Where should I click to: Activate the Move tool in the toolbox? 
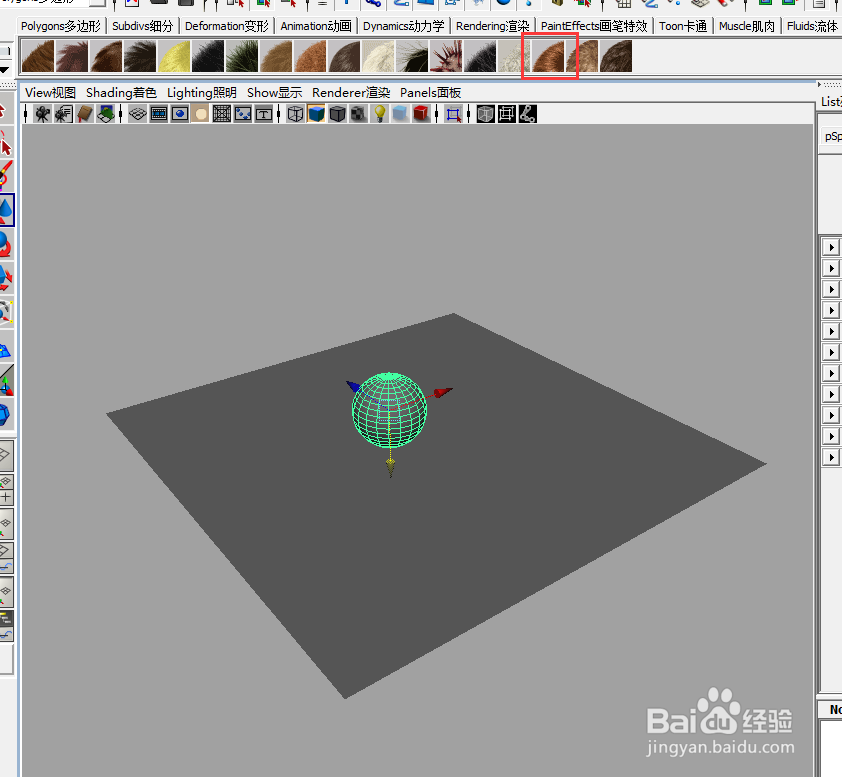point(6,210)
